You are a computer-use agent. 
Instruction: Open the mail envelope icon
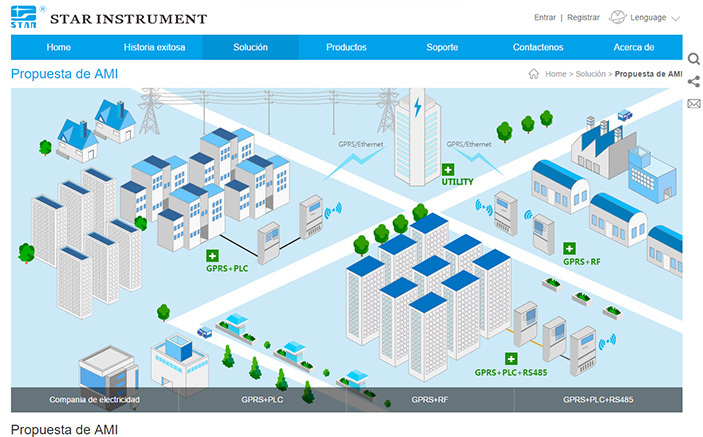click(x=694, y=104)
